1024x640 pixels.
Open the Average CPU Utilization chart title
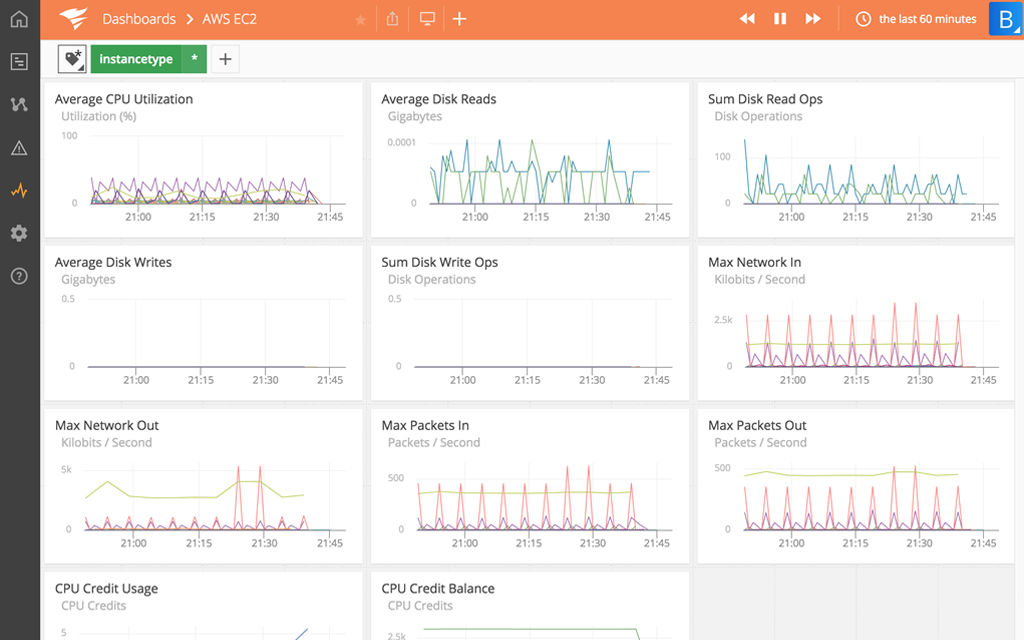point(124,99)
